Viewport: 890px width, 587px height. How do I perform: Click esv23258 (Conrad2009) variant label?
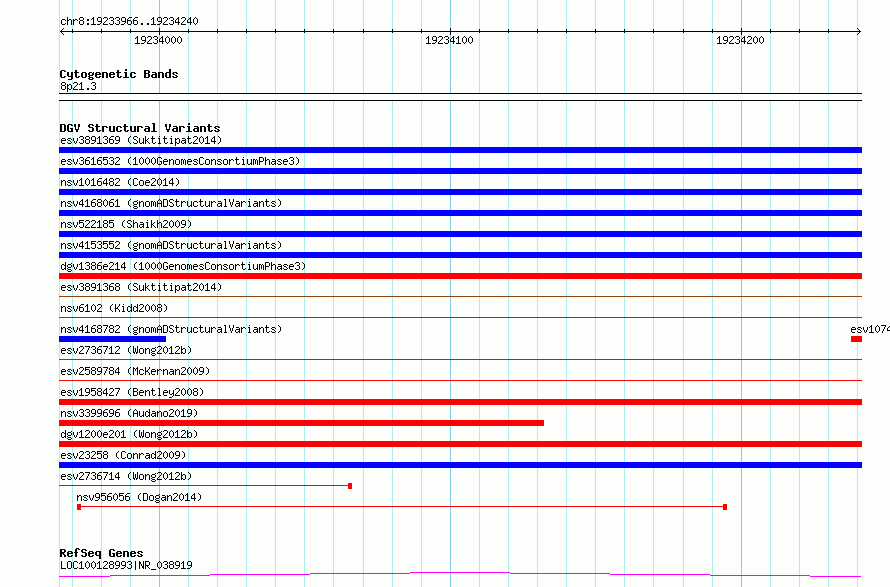(123, 455)
